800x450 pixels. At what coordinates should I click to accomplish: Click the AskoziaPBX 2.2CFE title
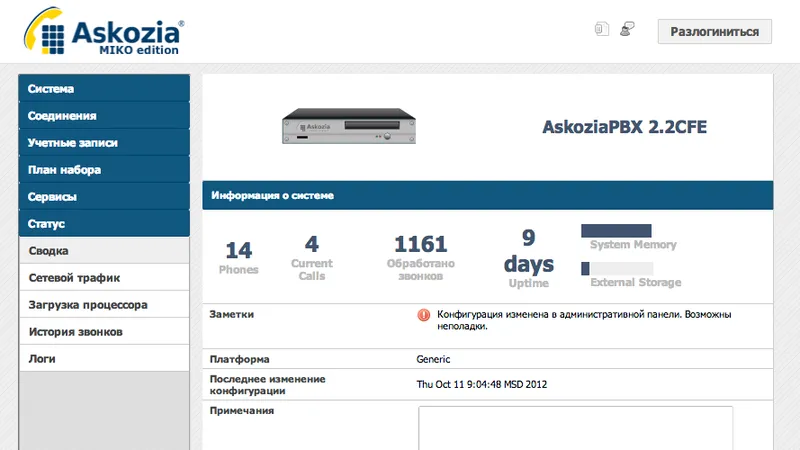click(x=624, y=127)
